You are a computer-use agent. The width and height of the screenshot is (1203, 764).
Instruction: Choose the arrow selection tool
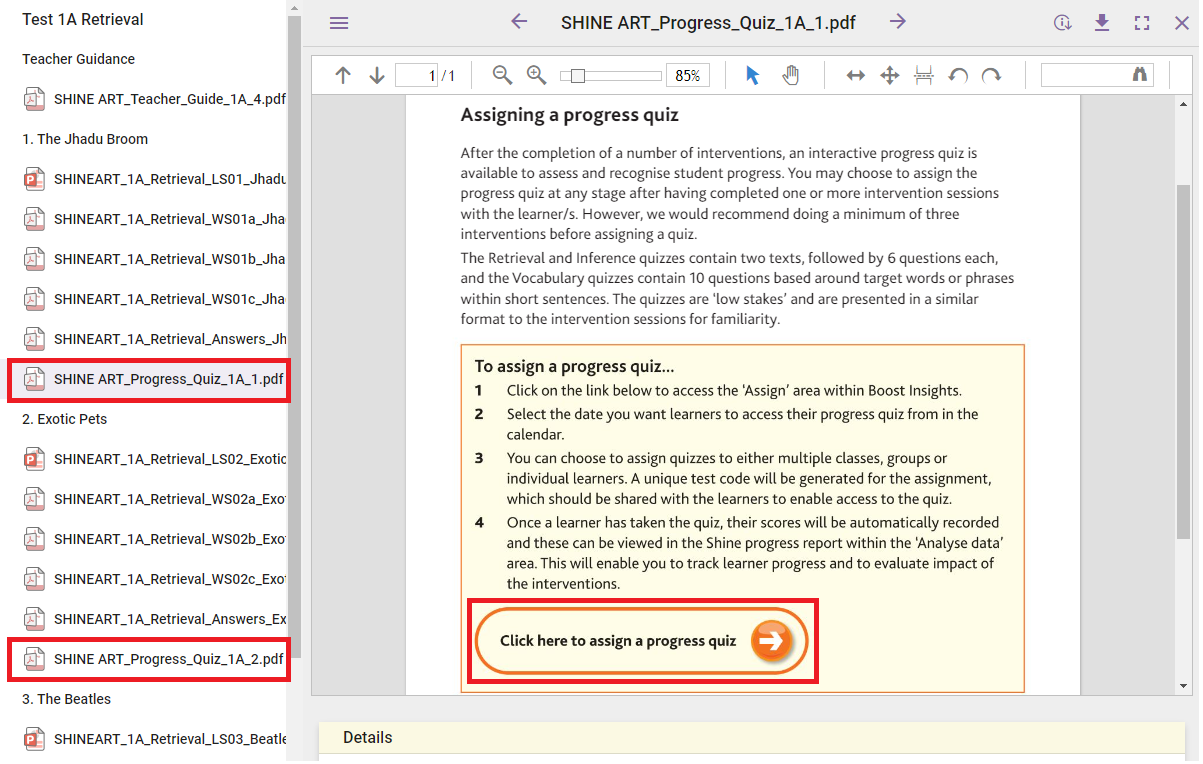[753, 75]
